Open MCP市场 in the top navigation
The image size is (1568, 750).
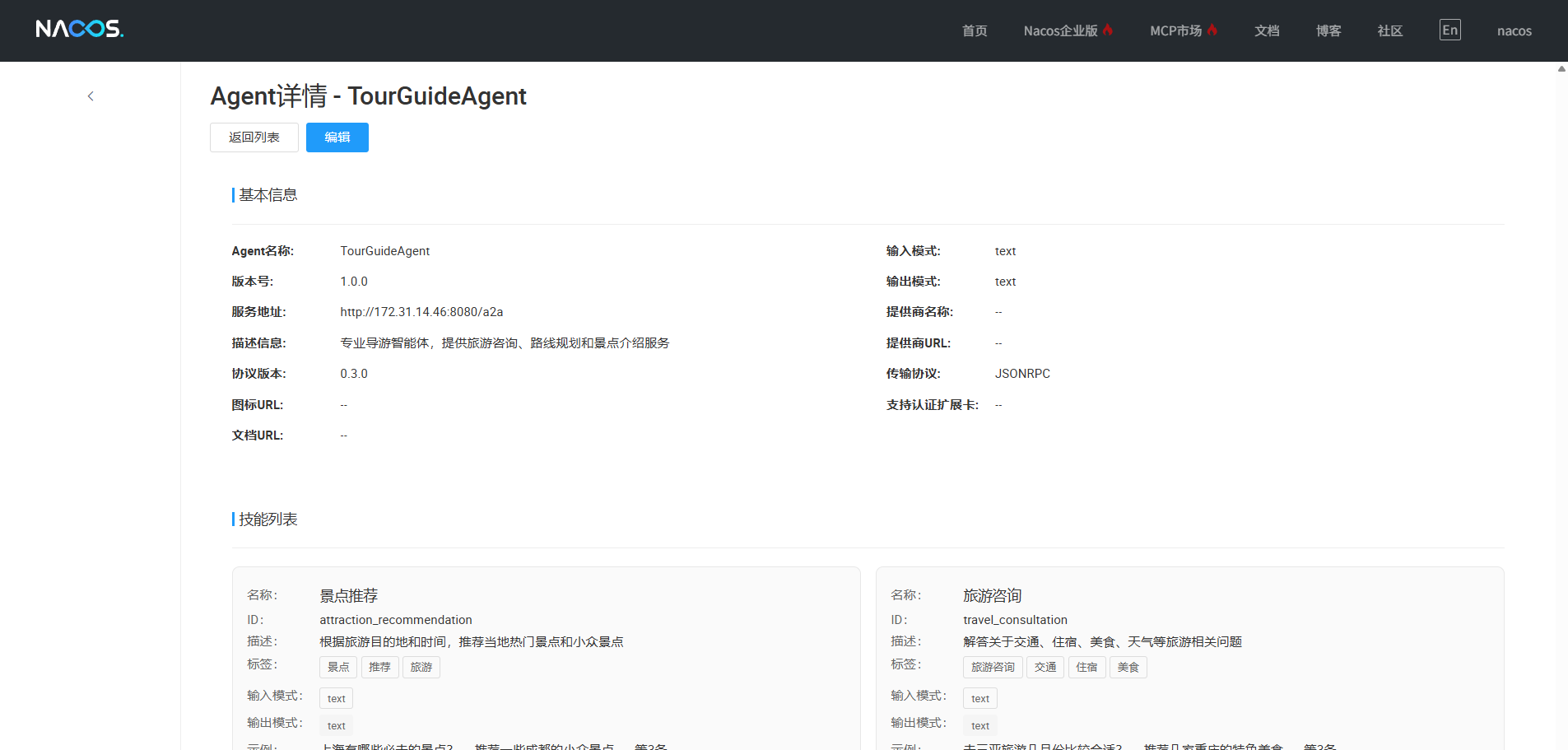pos(1184,30)
